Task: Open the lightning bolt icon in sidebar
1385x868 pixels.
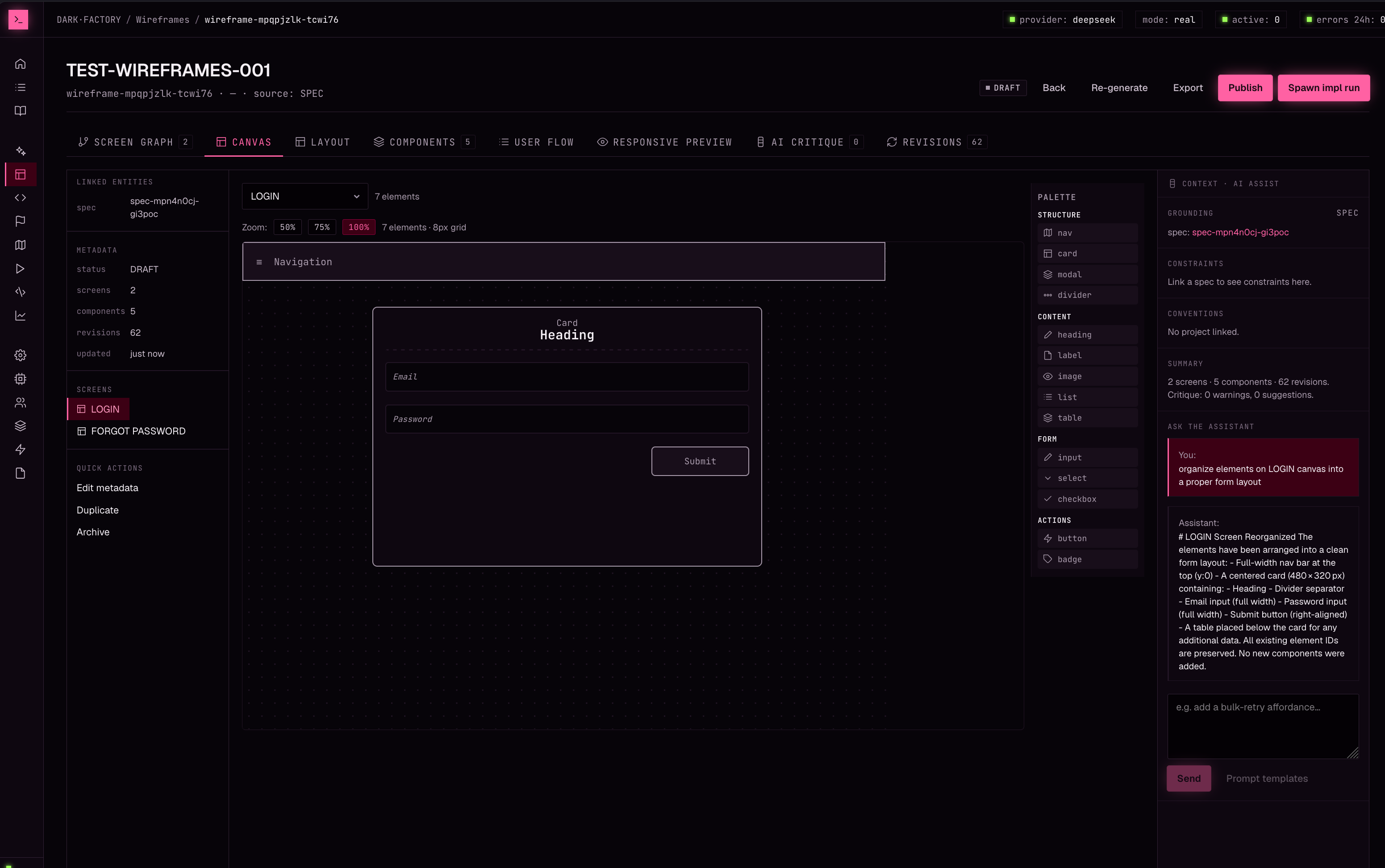Action: [20, 450]
